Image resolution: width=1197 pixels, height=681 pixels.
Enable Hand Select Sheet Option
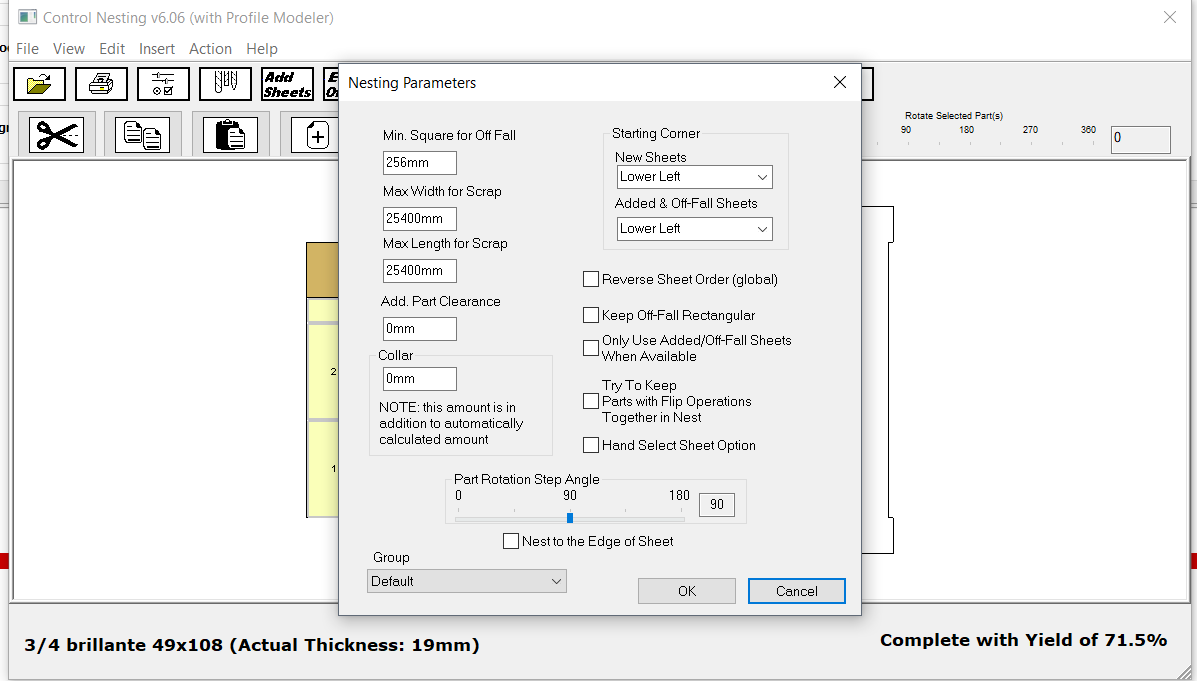(x=591, y=445)
